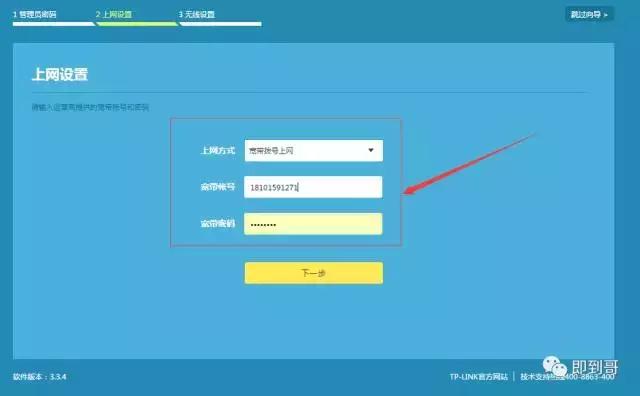Open the step 3 无线设置 tab
Screen dimensions: 640x396
pyautogui.click(x=197, y=15)
